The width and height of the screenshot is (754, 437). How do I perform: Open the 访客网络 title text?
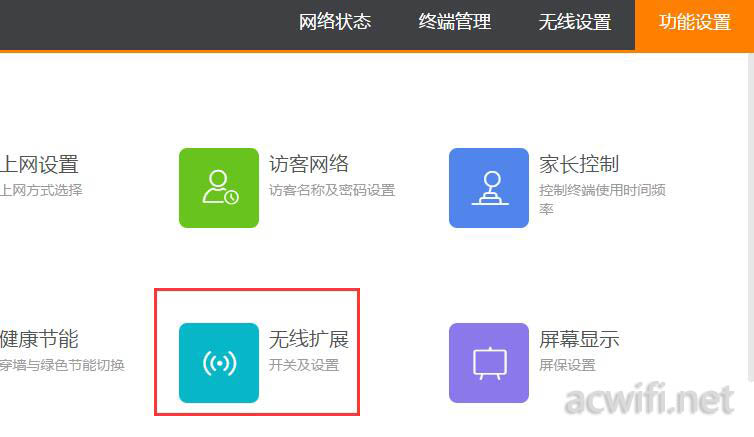[309, 164]
